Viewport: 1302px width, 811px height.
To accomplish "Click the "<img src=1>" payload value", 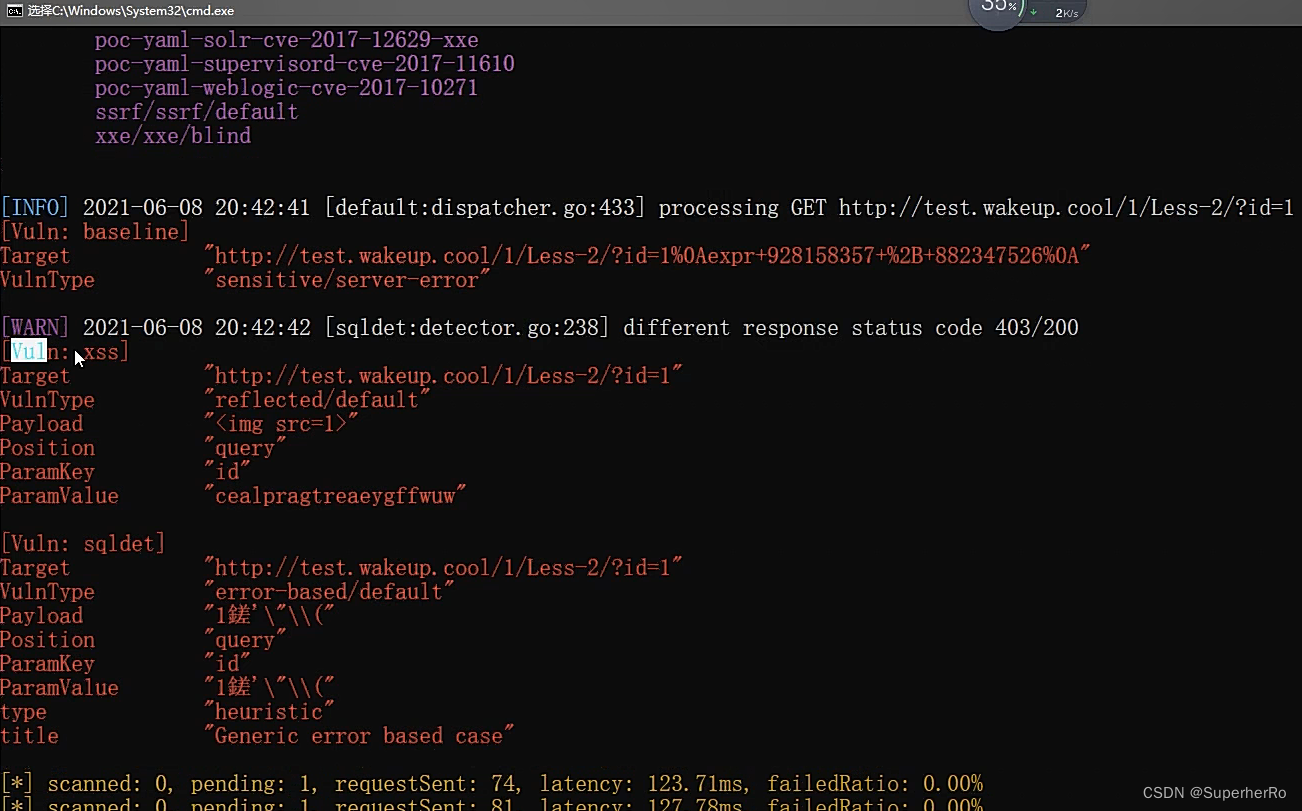I will [x=281, y=424].
